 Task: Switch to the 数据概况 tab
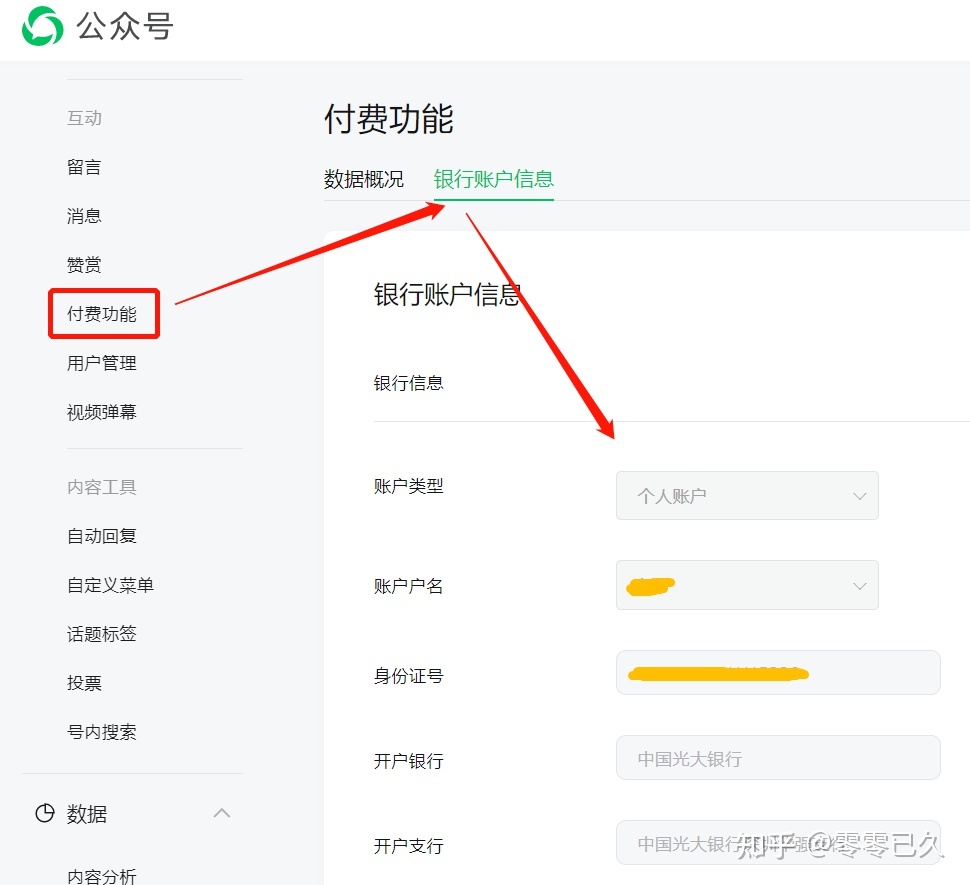pyautogui.click(x=364, y=179)
